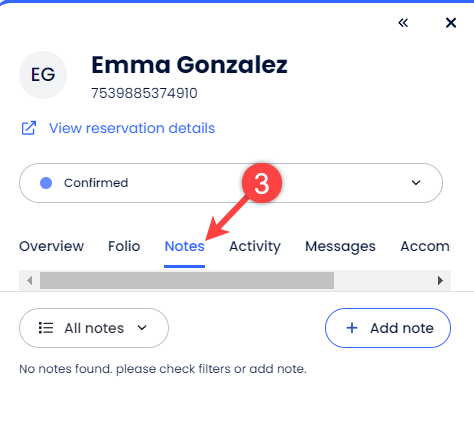Switch to the Overview tab
Image resolution: width=474 pixels, height=422 pixels.
[52, 246]
